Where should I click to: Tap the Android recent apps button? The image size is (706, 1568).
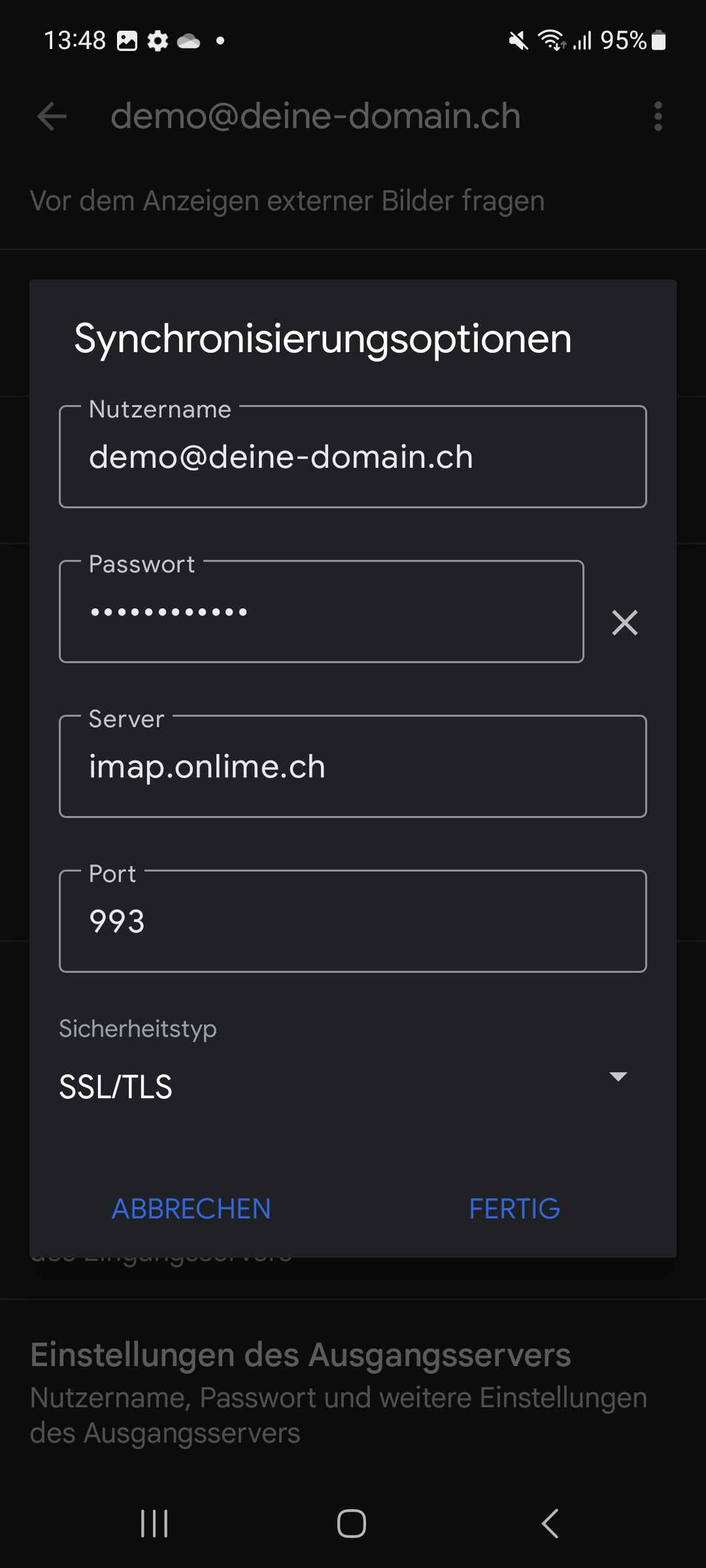point(155,1524)
